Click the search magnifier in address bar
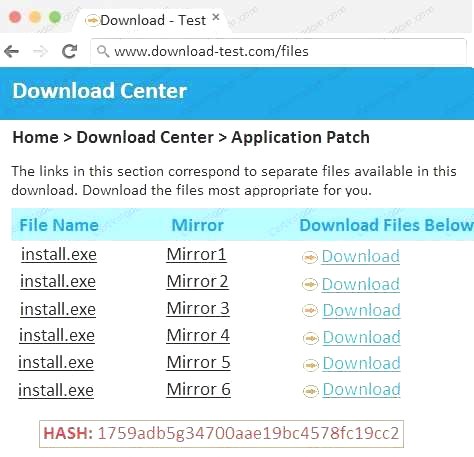The height and width of the screenshot is (457, 474). coord(103,51)
